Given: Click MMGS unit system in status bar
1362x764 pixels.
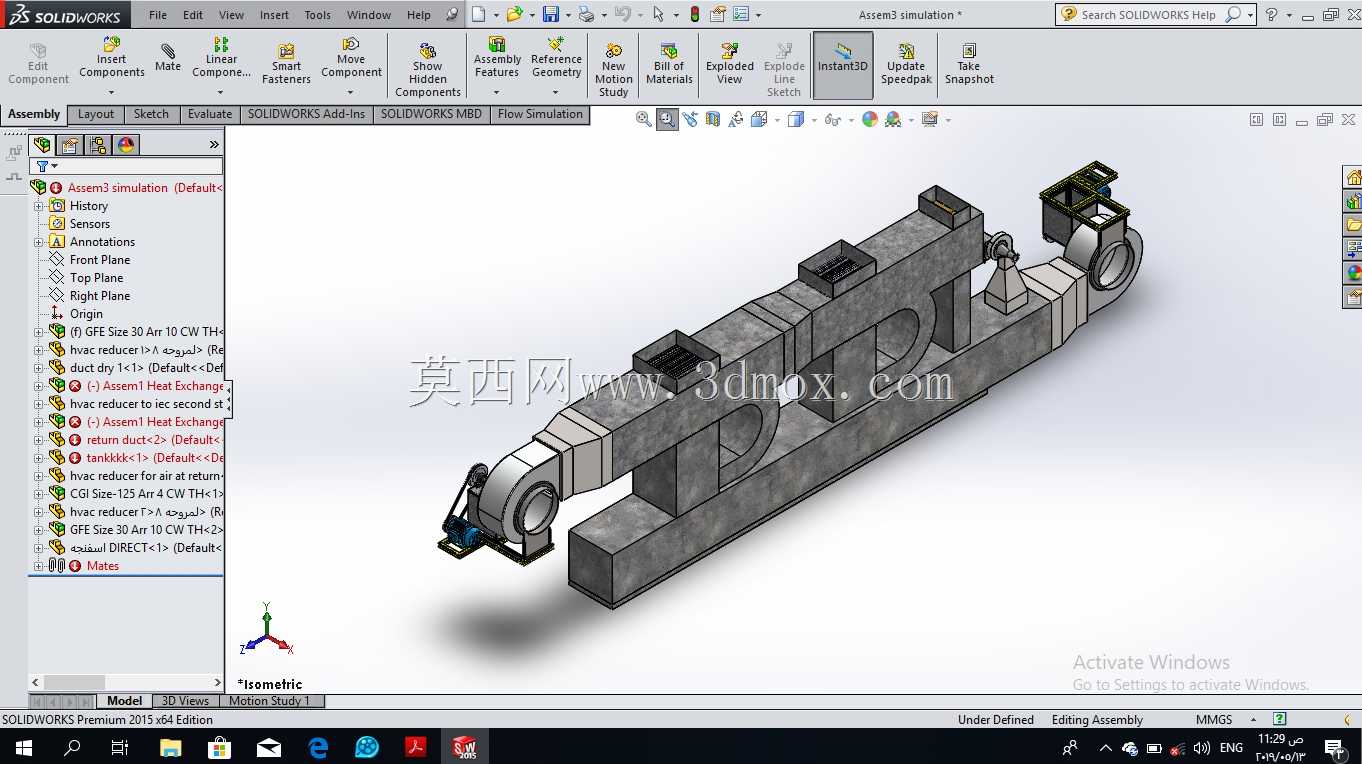Looking at the screenshot, I should [x=1214, y=720].
